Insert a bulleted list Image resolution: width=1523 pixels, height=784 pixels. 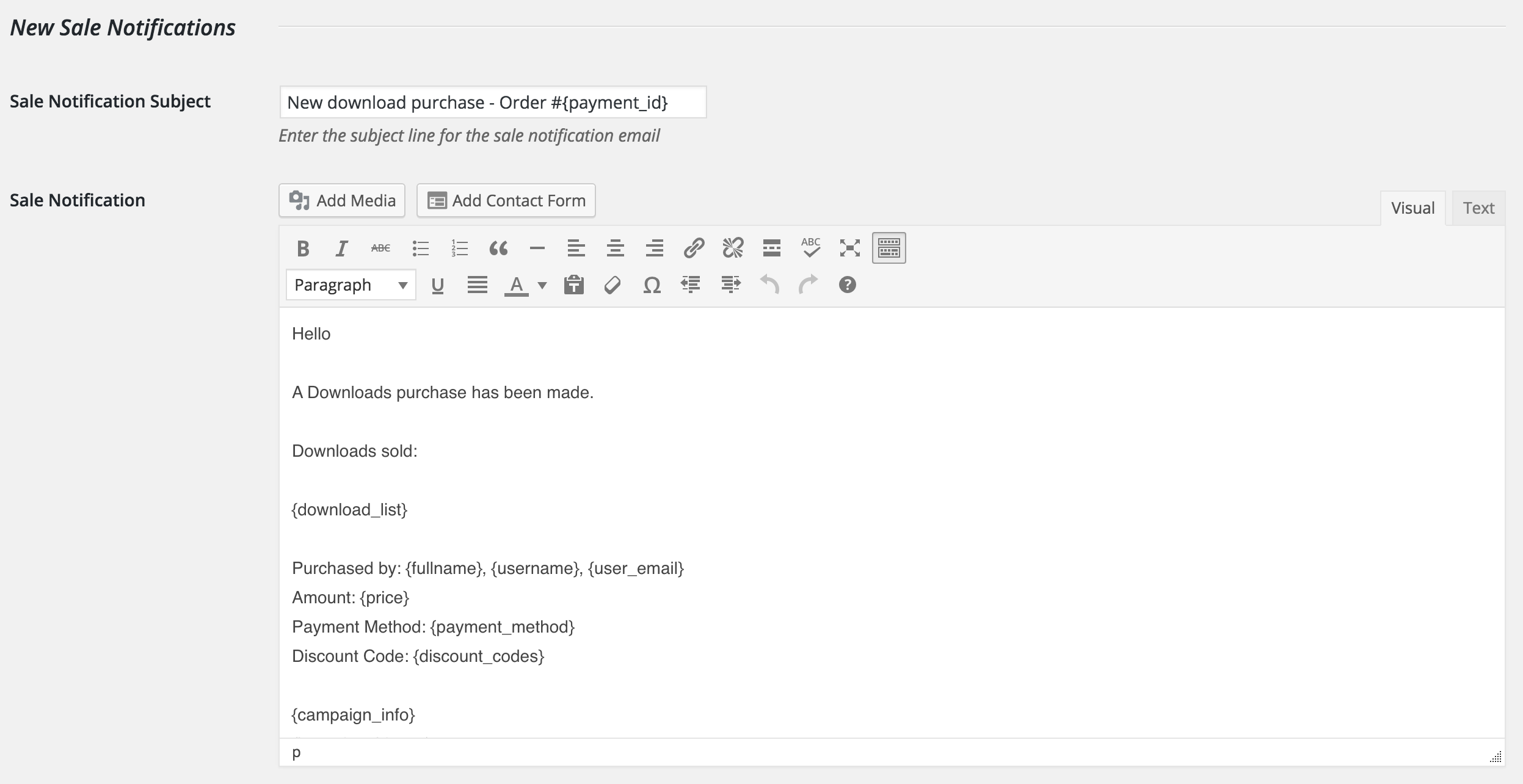420,249
